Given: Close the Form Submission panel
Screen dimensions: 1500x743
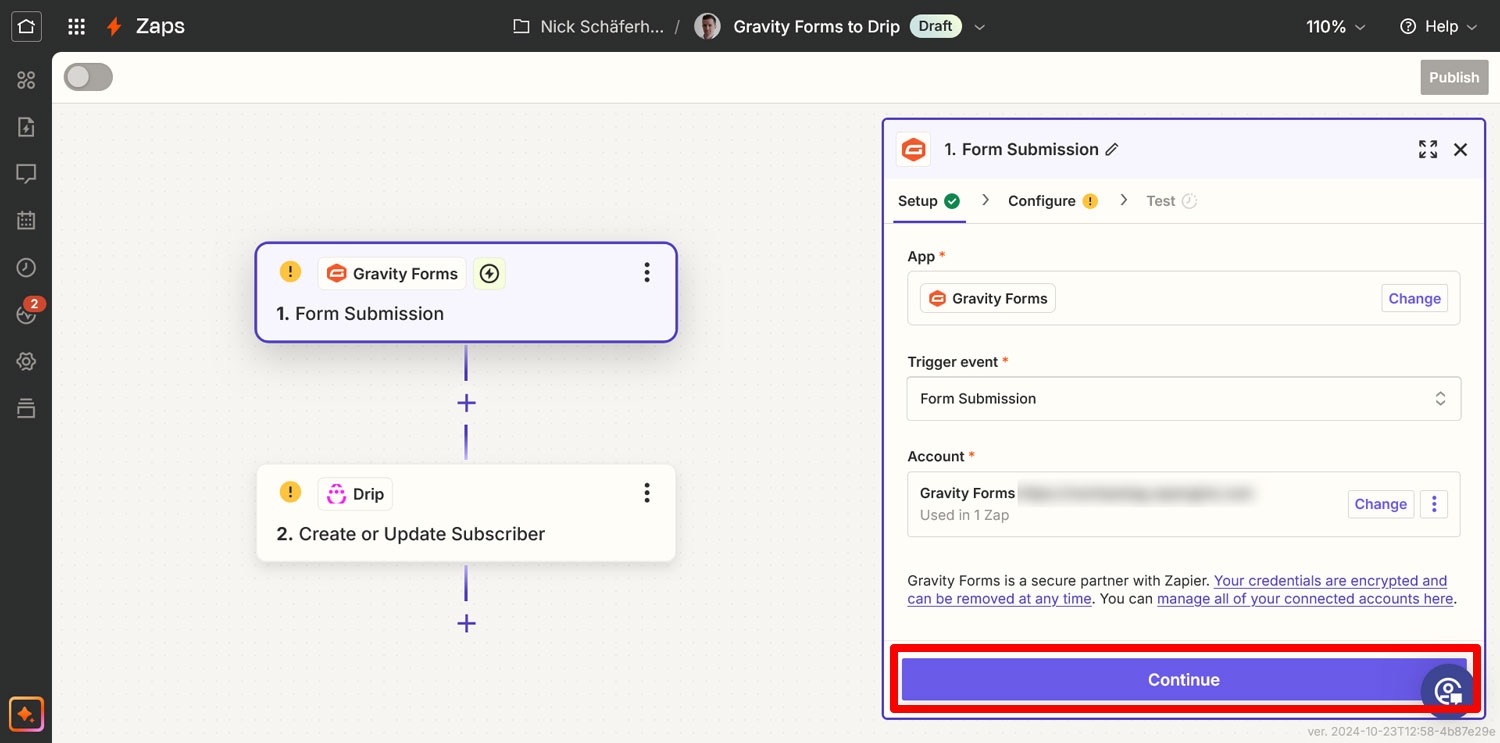Looking at the screenshot, I should (x=1461, y=150).
